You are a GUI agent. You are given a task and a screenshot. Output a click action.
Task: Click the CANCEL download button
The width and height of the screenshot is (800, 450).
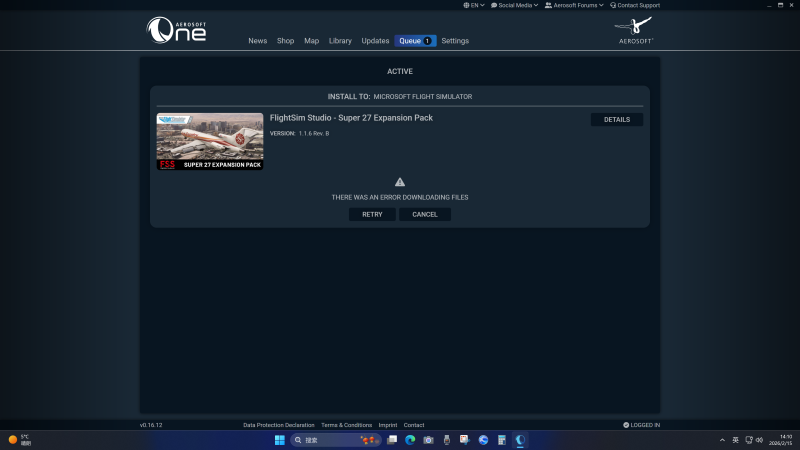pos(425,214)
